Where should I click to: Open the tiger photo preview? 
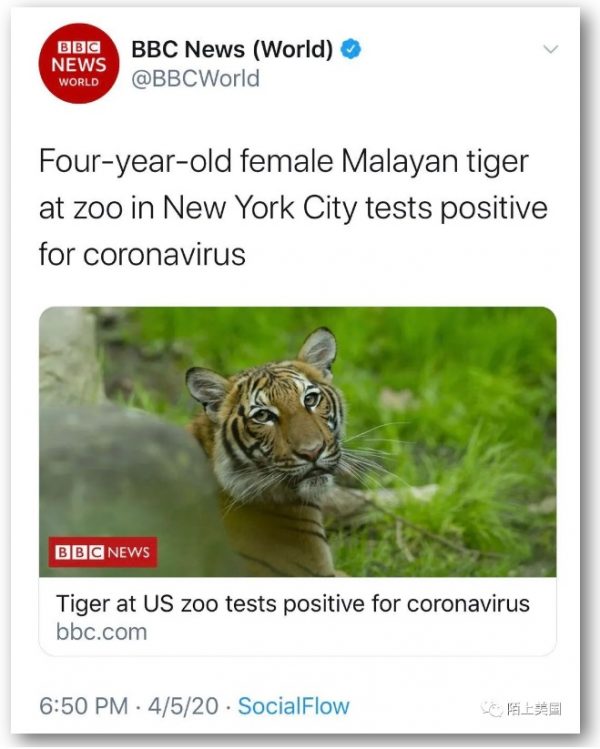tap(298, 442)
